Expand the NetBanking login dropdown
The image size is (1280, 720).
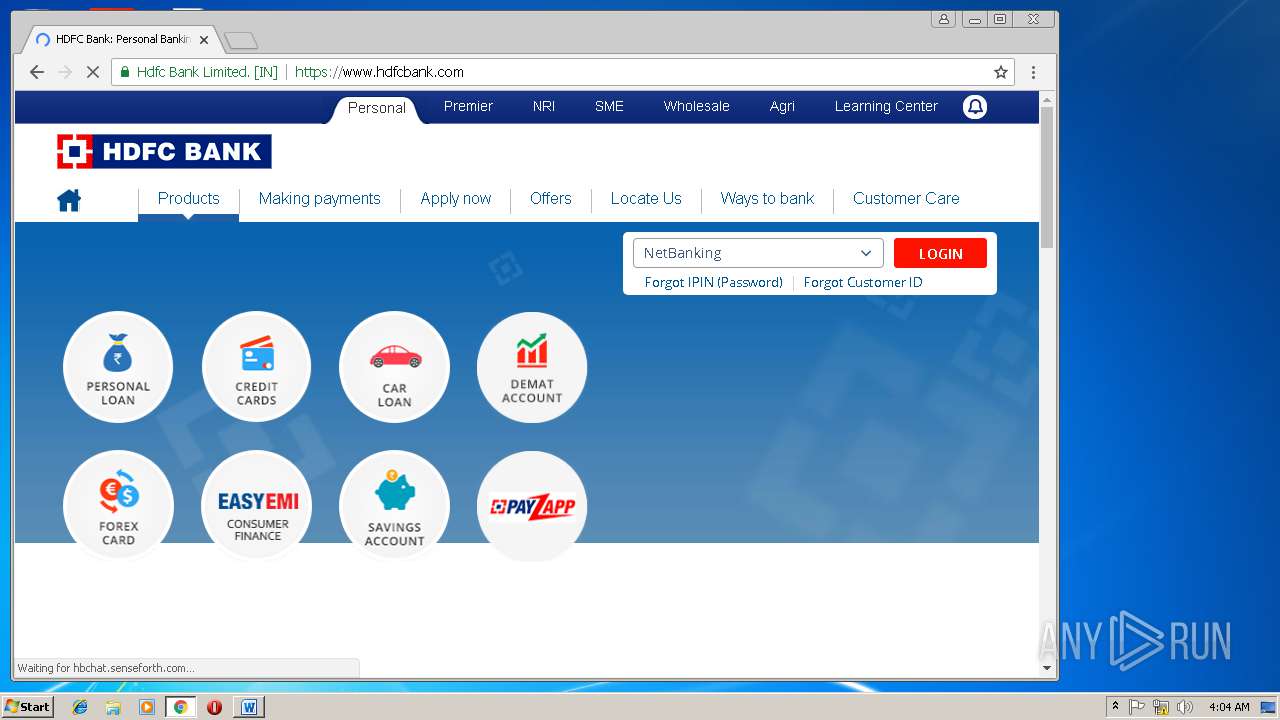click(758, 253)
